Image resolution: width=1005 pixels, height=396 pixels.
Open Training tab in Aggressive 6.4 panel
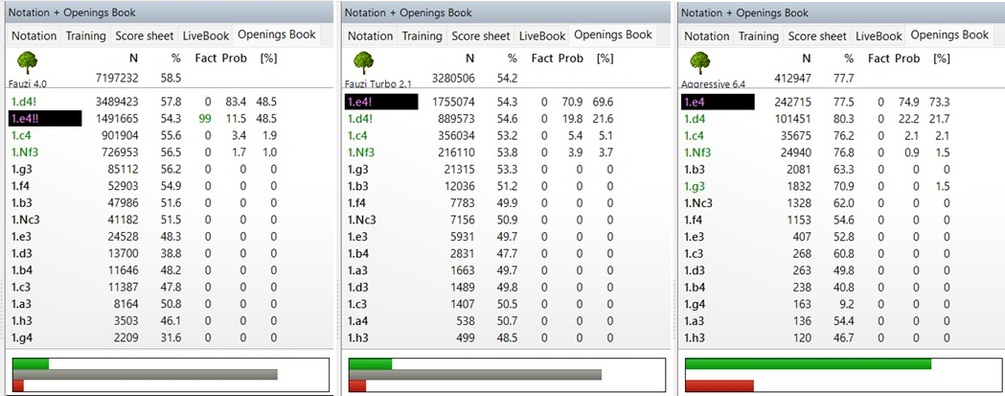click(x=759, y=36)
